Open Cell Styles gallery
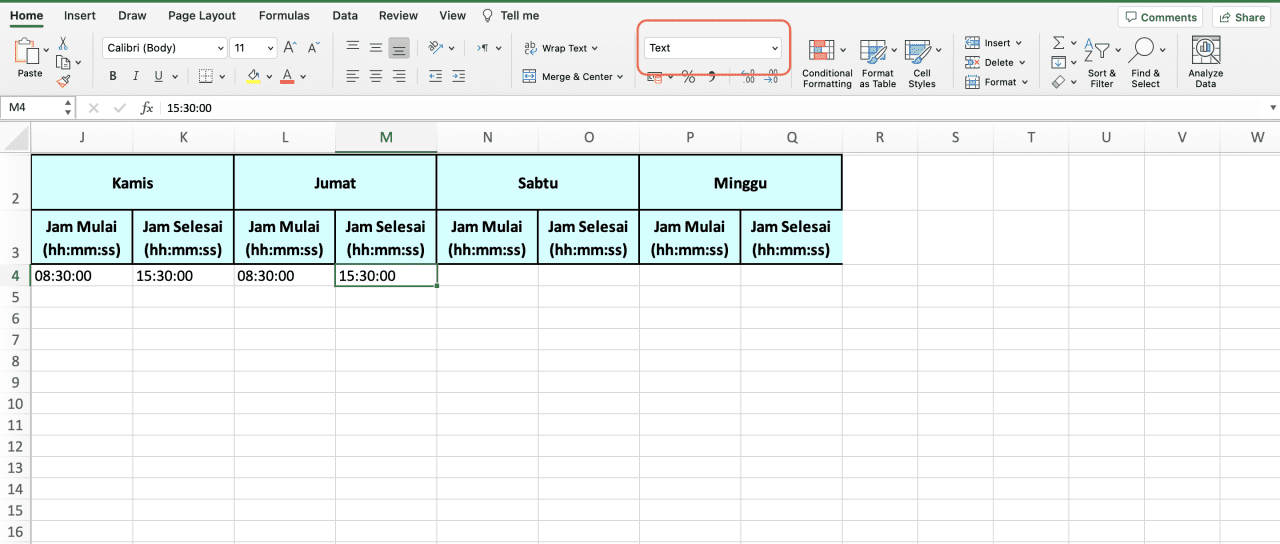1280x544 pixels. pos(921,64)
